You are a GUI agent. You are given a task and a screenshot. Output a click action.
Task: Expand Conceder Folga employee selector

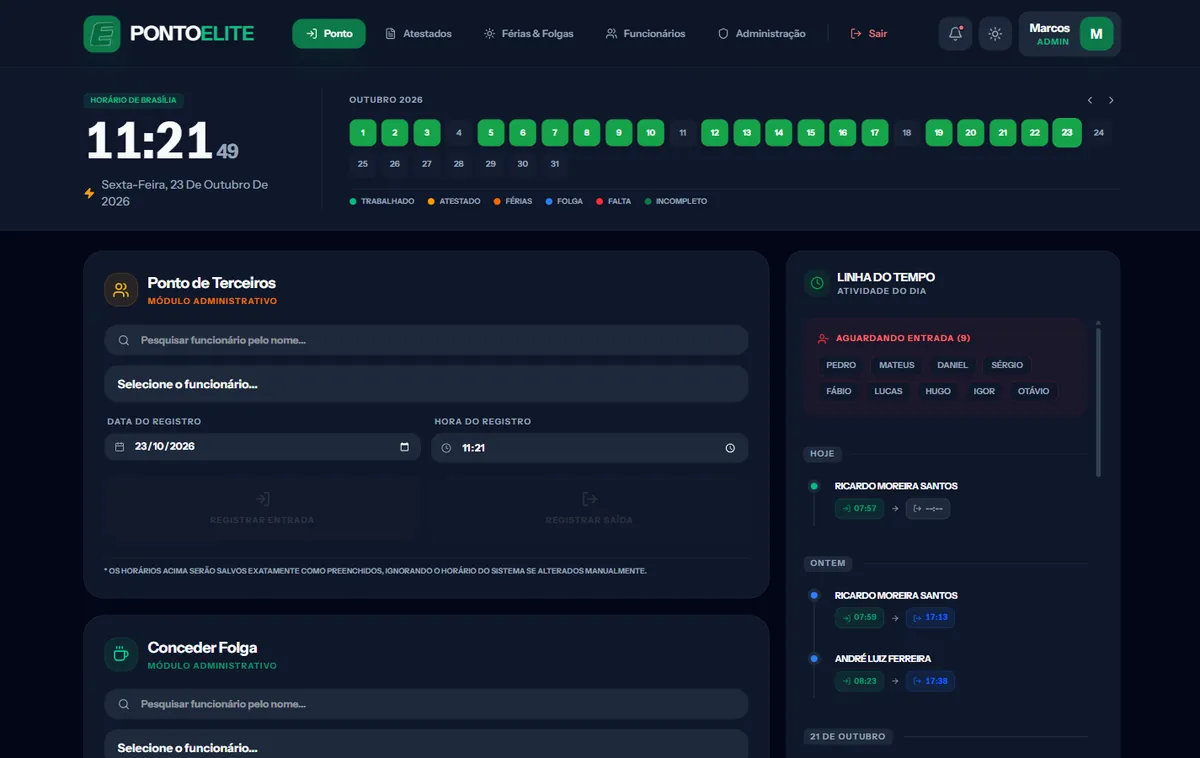[x=426, y=746]
